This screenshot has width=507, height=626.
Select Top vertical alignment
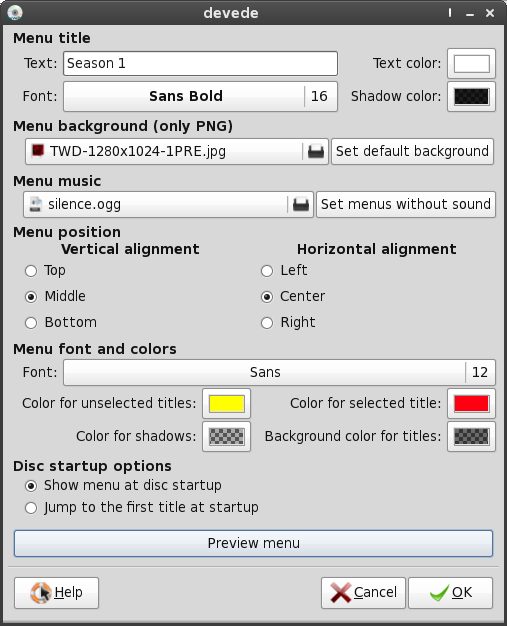31,271
